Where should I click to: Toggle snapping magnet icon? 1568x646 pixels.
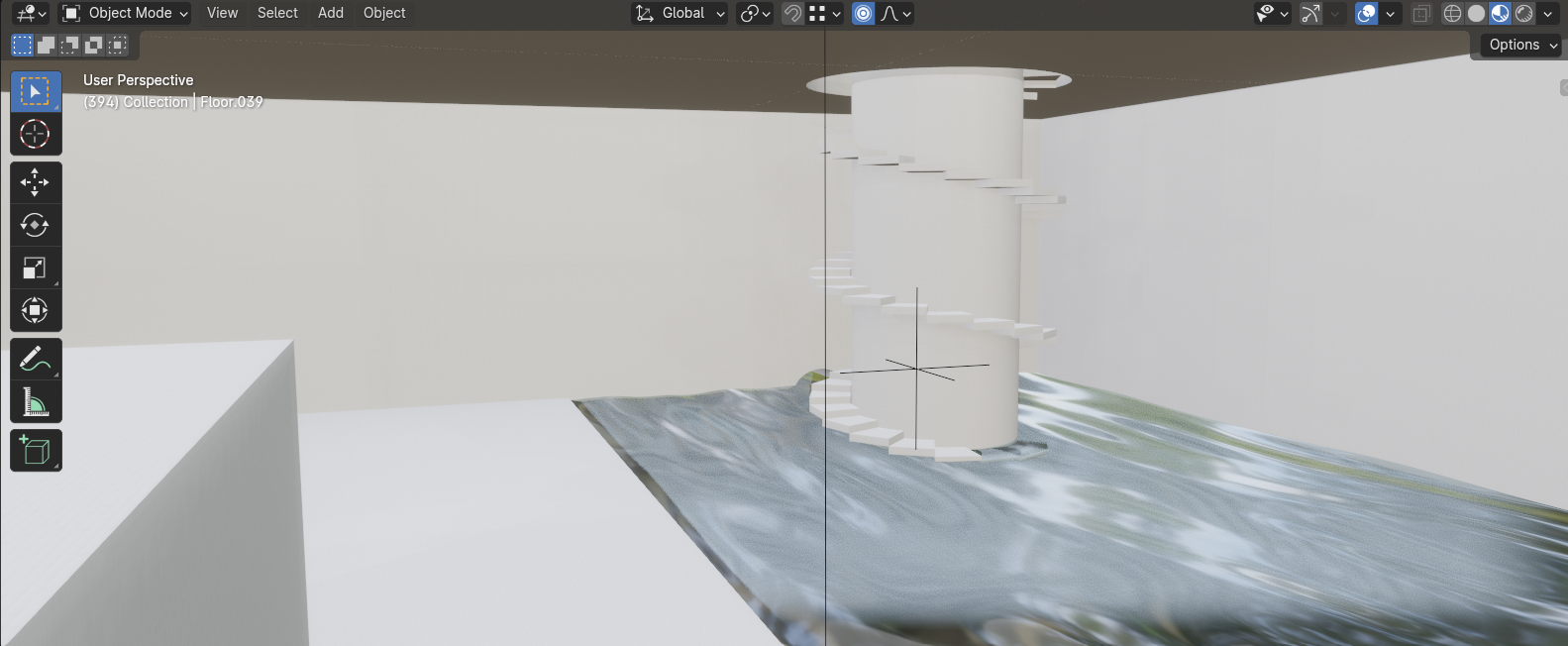pos(792,13)
